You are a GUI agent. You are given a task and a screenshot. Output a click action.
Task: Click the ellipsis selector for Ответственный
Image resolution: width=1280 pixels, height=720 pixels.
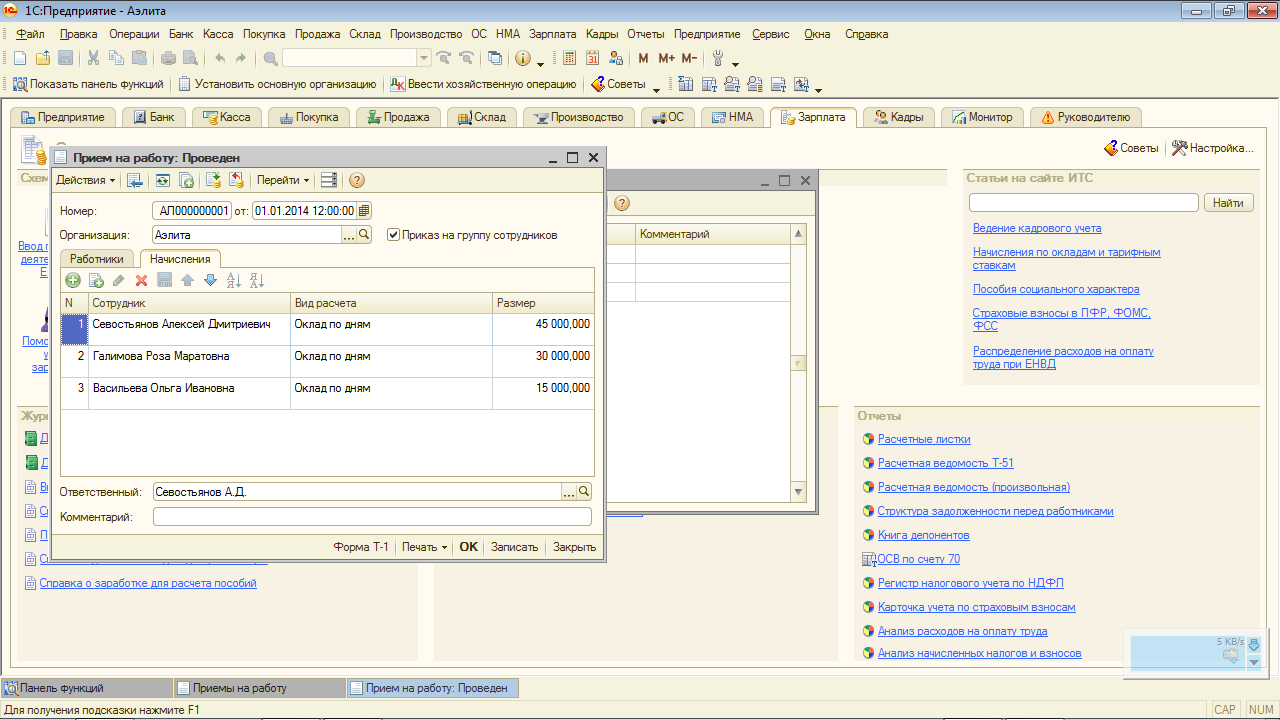569,492
